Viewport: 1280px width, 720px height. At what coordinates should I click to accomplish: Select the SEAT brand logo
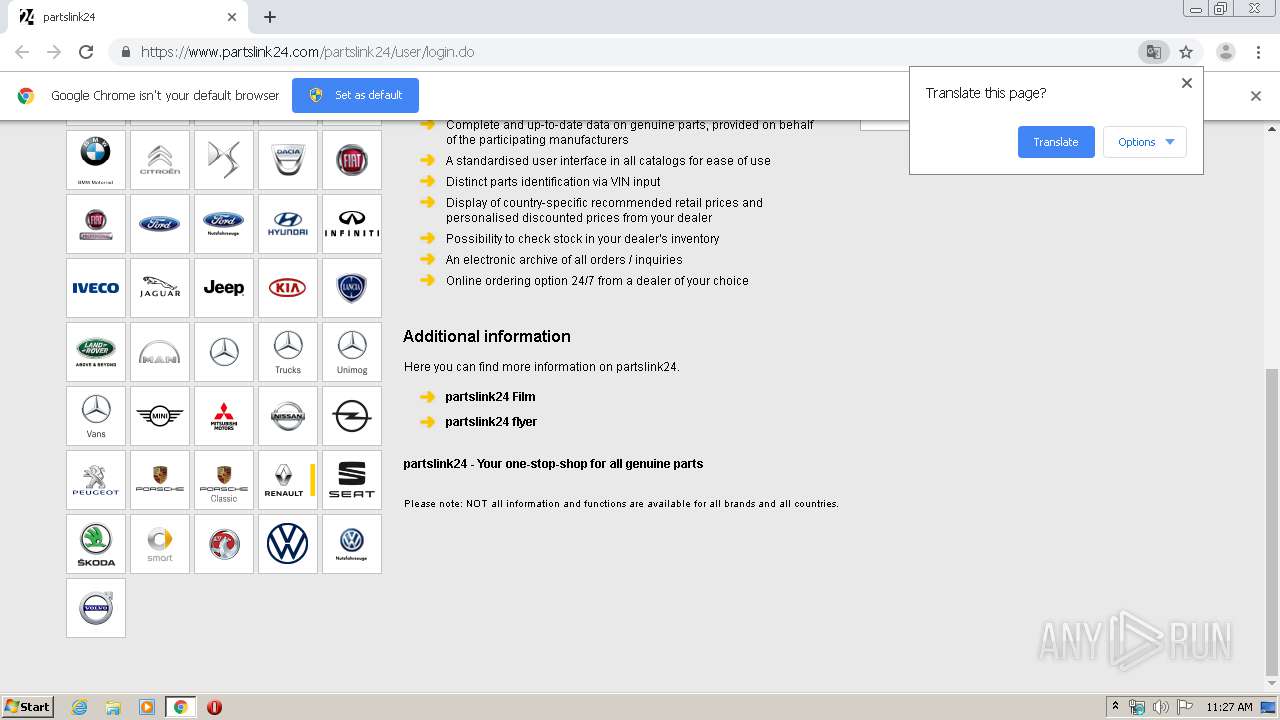352,480
